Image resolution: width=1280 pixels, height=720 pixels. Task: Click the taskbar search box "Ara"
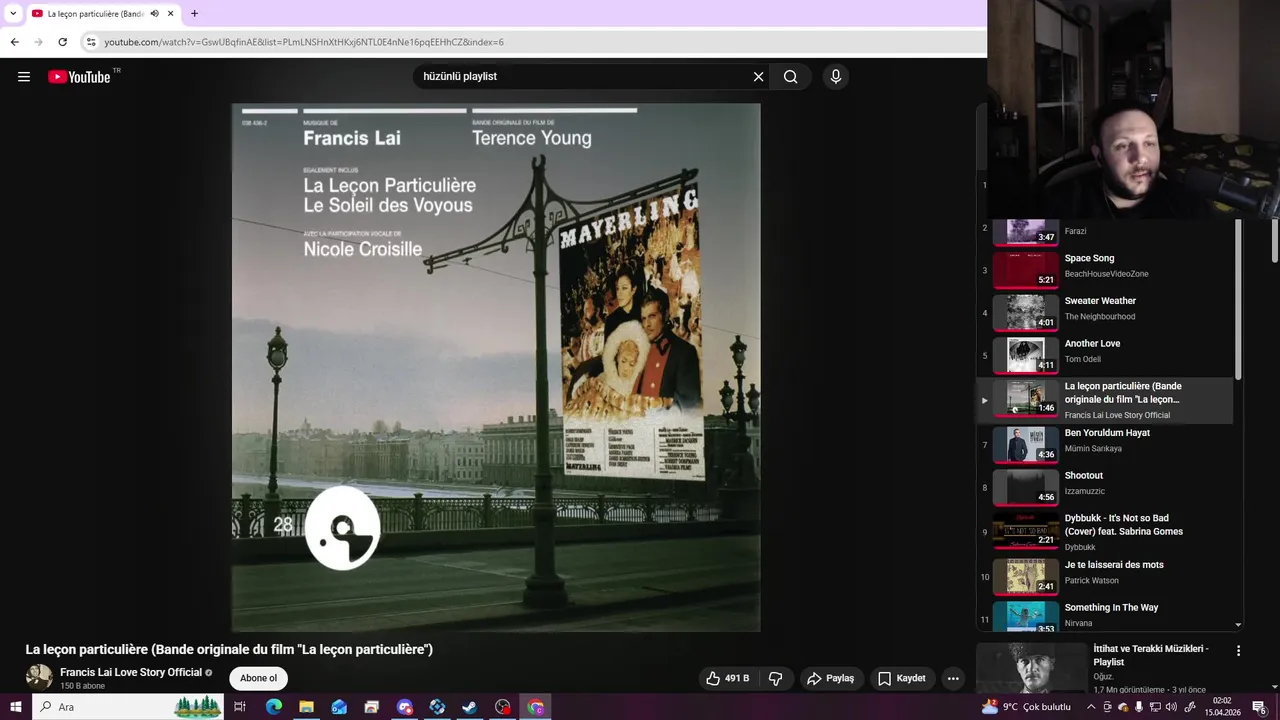coord(130,707)
